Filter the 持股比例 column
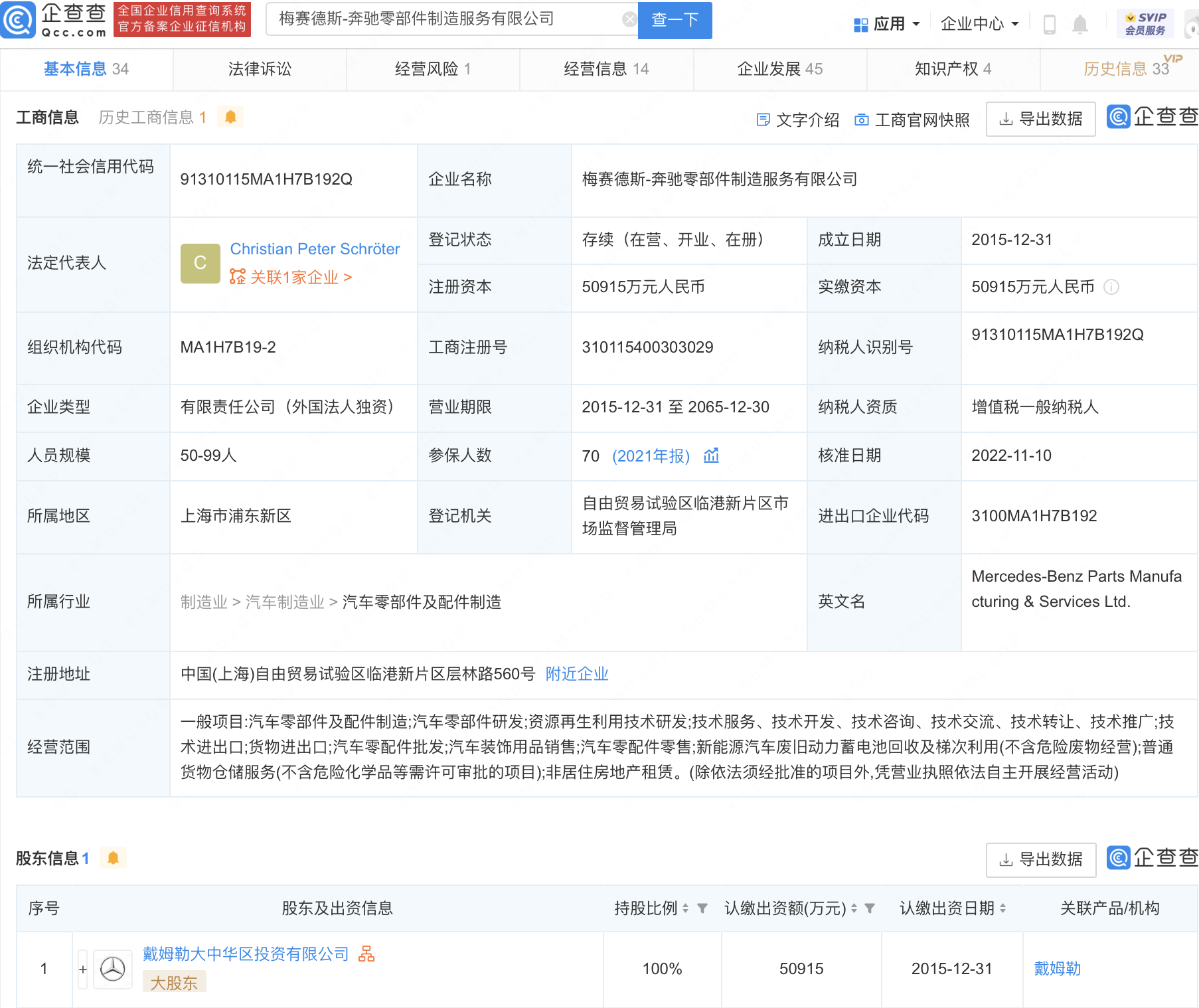 [702, 908]
